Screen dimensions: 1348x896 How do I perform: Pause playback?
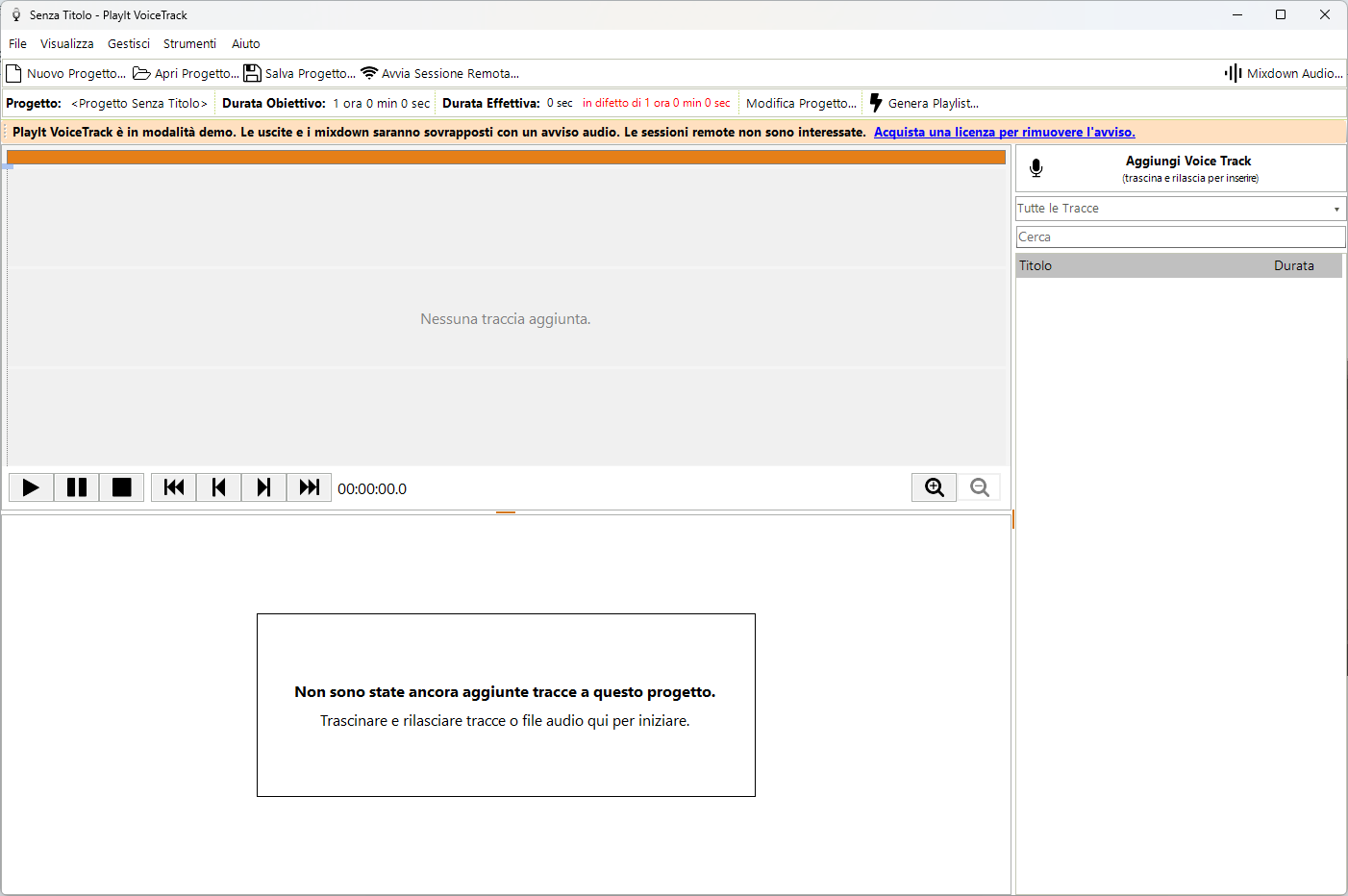pyautogui.click(x=76, y=487)
